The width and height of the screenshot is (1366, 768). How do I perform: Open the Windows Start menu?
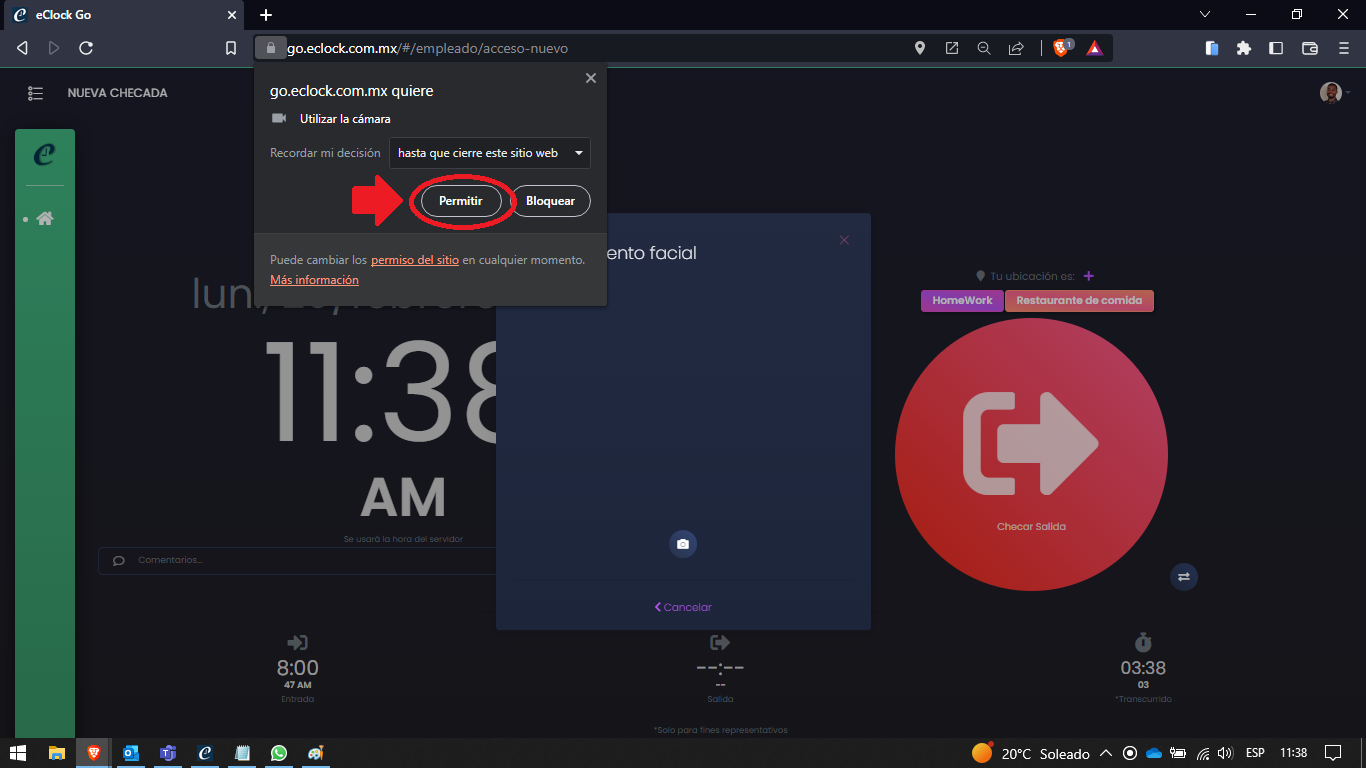18,753
